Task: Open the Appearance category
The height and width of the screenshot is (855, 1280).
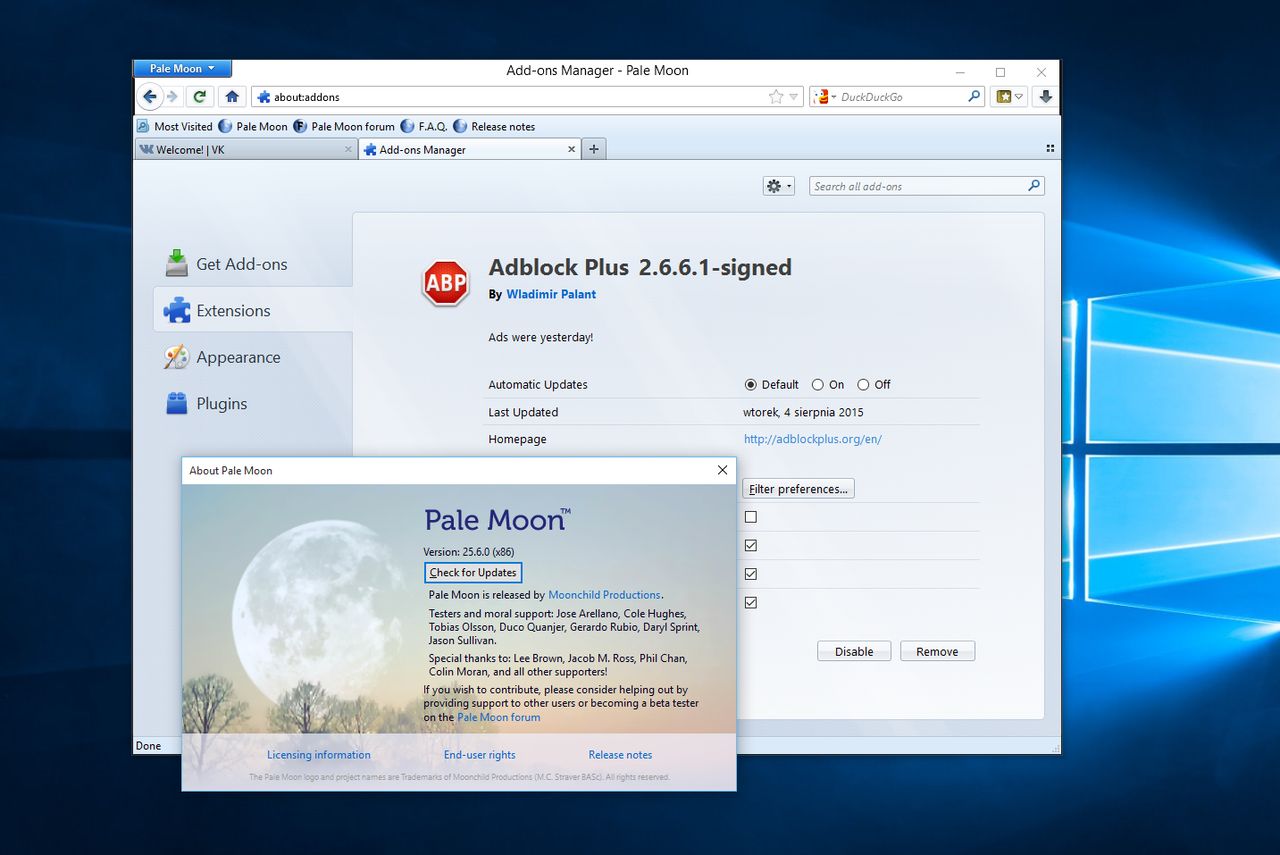Action: (253, 357)
